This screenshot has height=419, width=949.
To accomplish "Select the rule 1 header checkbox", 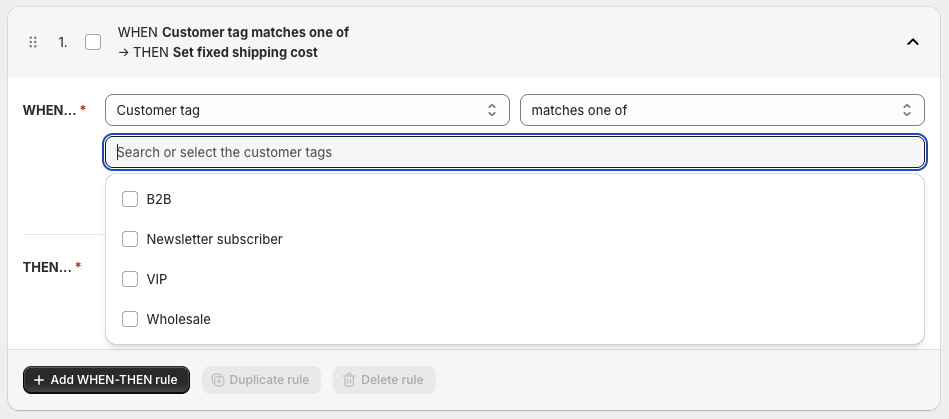I will [x=93, y=42].
